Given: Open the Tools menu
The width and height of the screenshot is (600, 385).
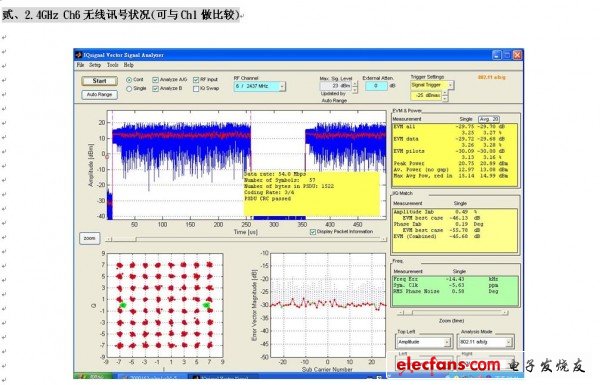Looking at the screenshot, I should 112,65.
